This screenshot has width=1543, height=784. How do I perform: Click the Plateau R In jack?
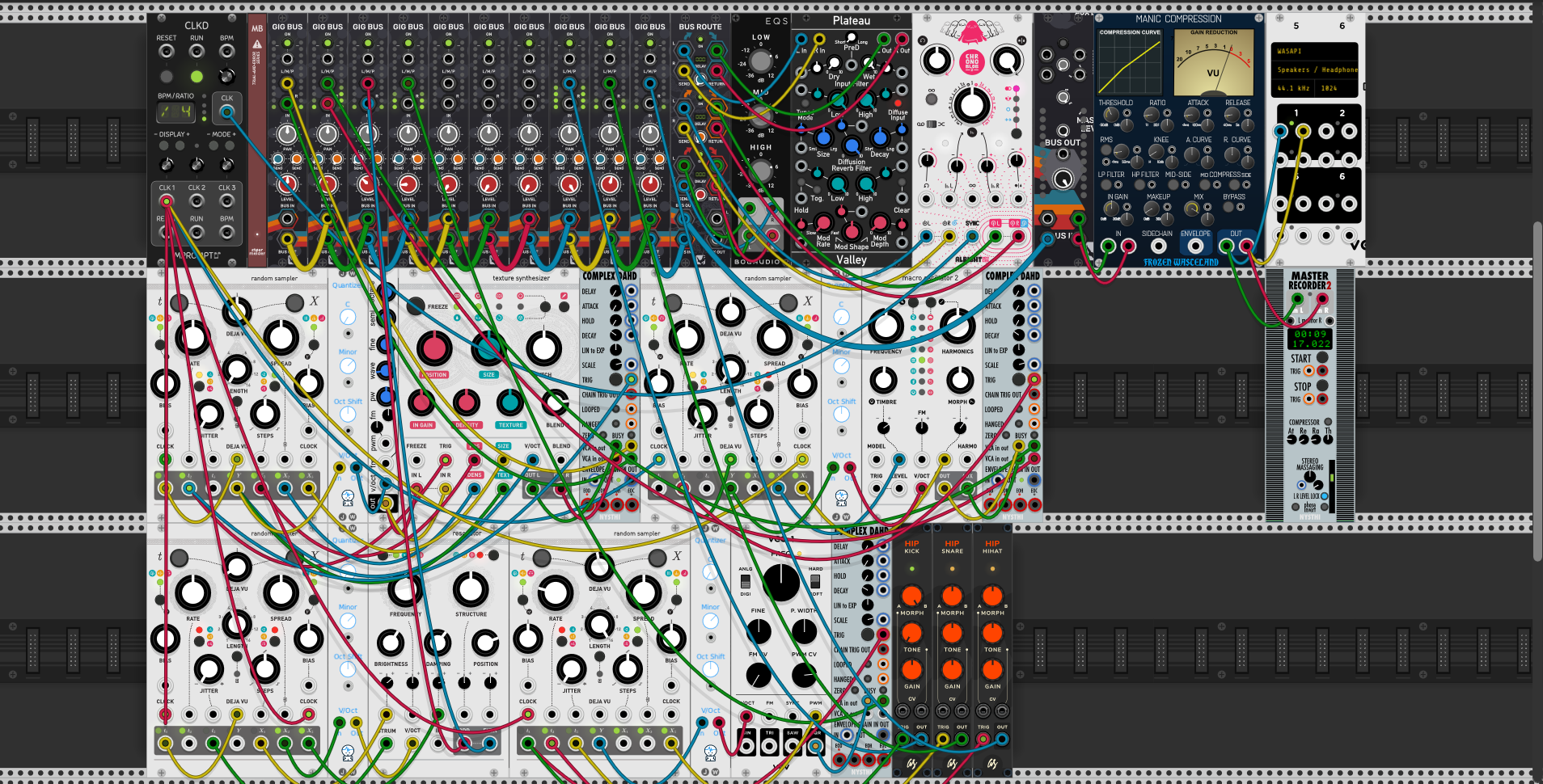(x=819, y=39)
